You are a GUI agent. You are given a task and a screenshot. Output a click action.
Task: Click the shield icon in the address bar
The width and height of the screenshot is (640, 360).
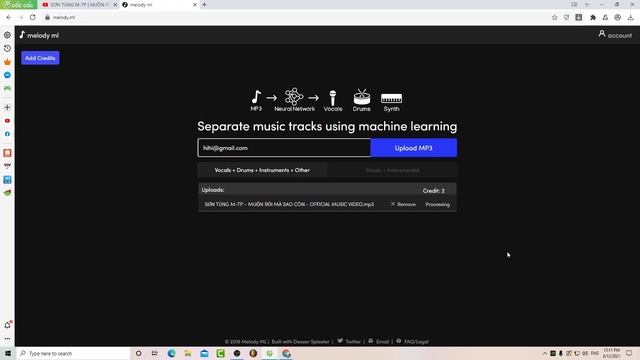567,18
